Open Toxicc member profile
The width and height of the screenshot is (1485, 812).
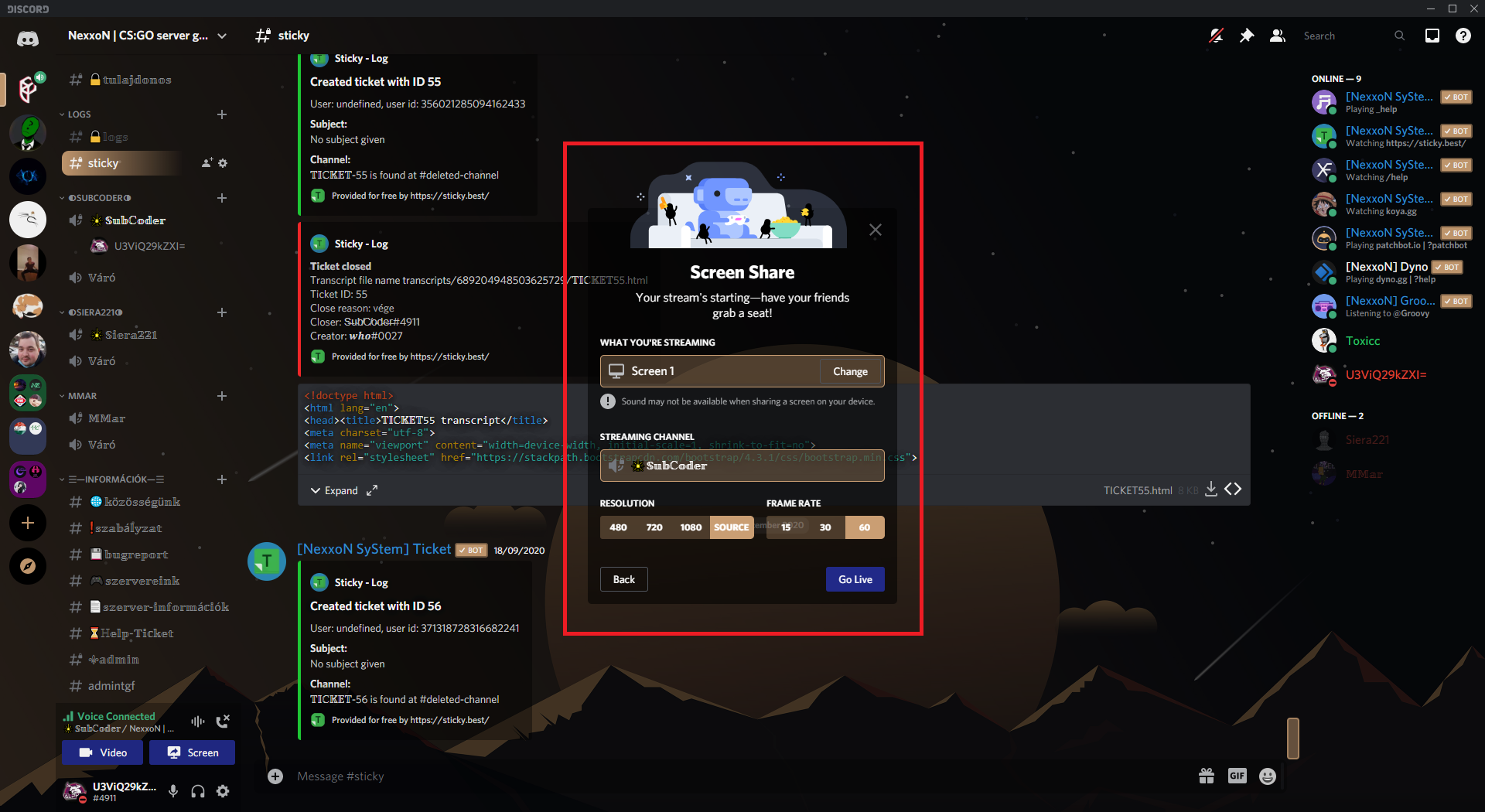(x=1391, y=341)
